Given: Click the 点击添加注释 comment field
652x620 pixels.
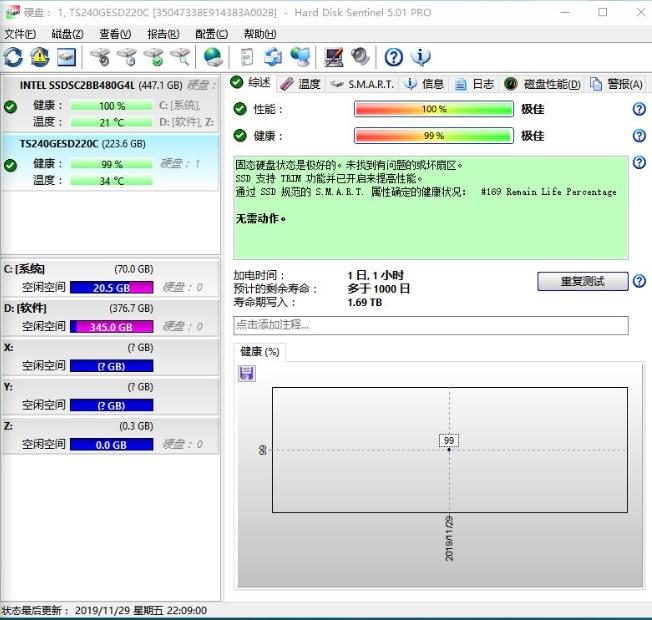Looking at the screenshot, I should tap(431, 325).
